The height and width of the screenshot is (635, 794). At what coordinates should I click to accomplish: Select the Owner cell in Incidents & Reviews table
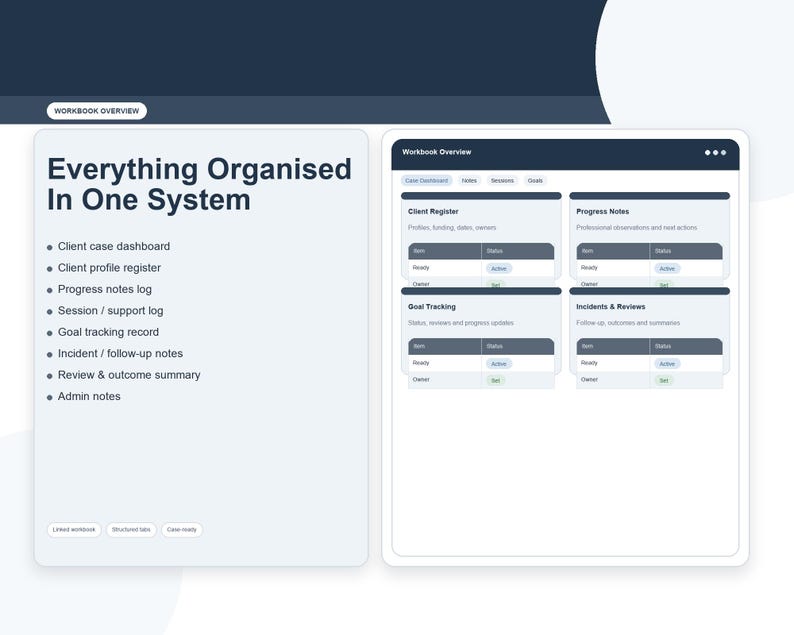point(613,380)
